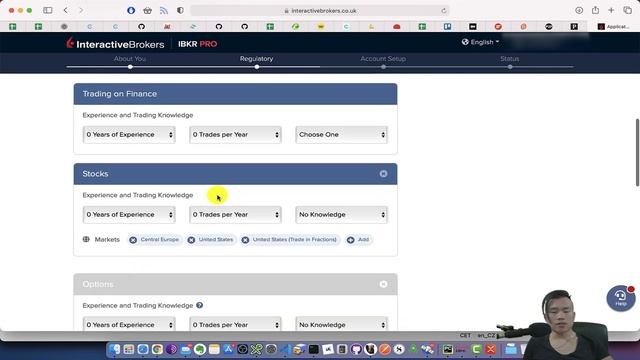Go forward using the browser forward arrow
Viewport: 640px width, 360px height.
click(x=81, y=10)
